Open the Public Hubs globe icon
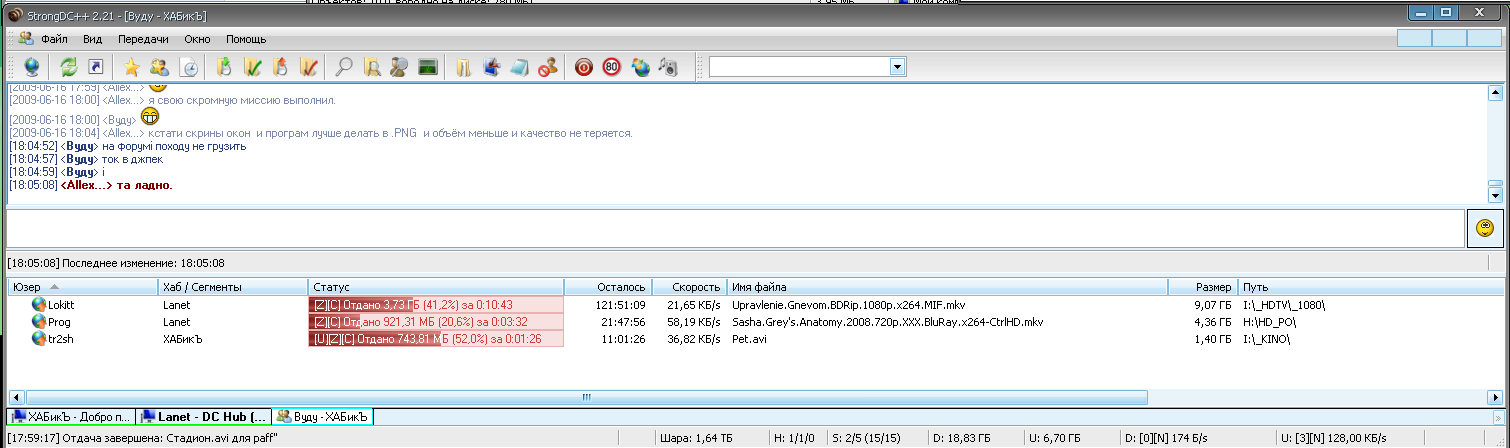Screen dimensions: 1510x448 [32, 67]
